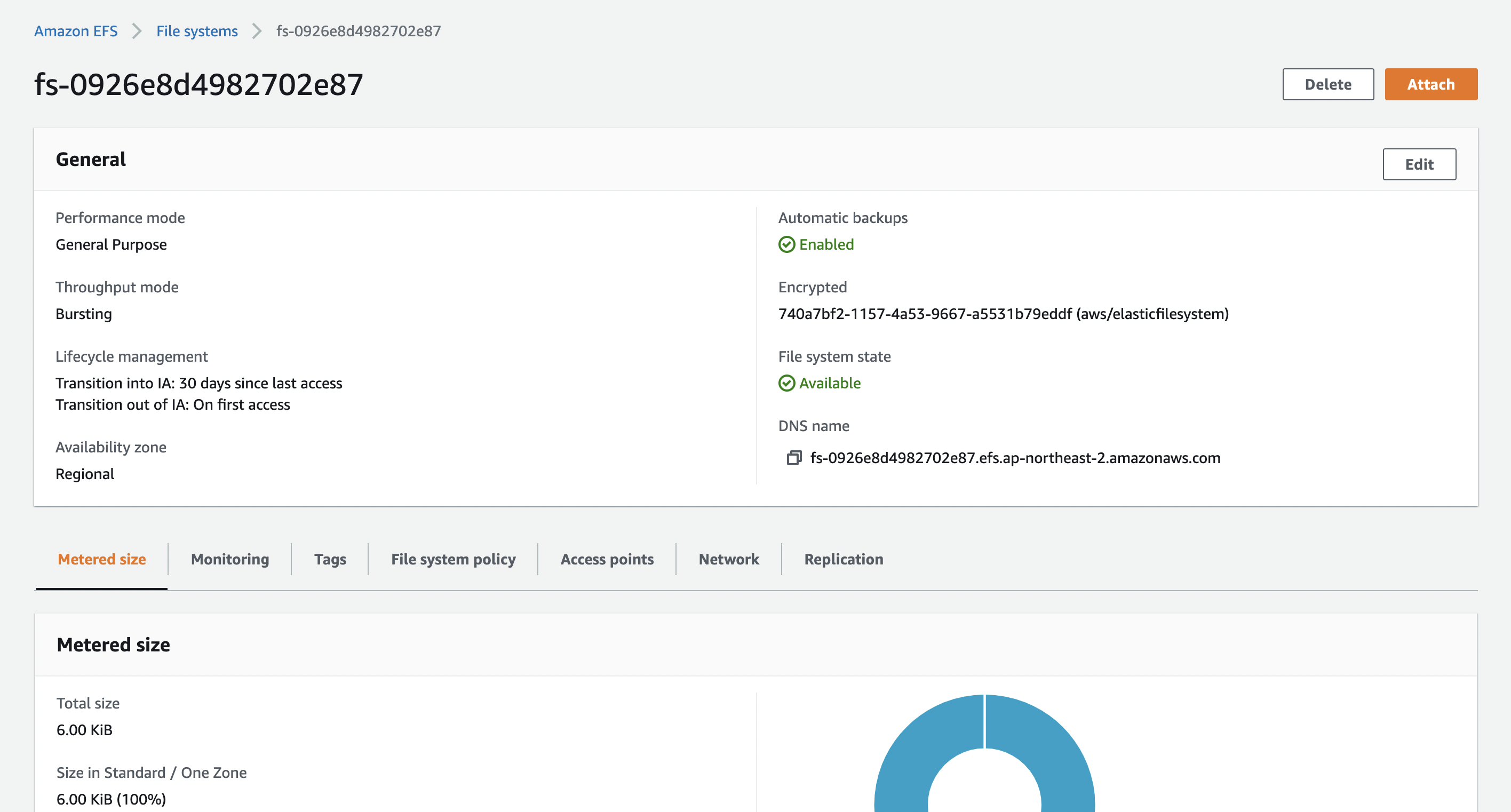Click the orange Attach button
This screenshot has width=1511, height=812.
pyautogui.click(x=1430, y=84)
